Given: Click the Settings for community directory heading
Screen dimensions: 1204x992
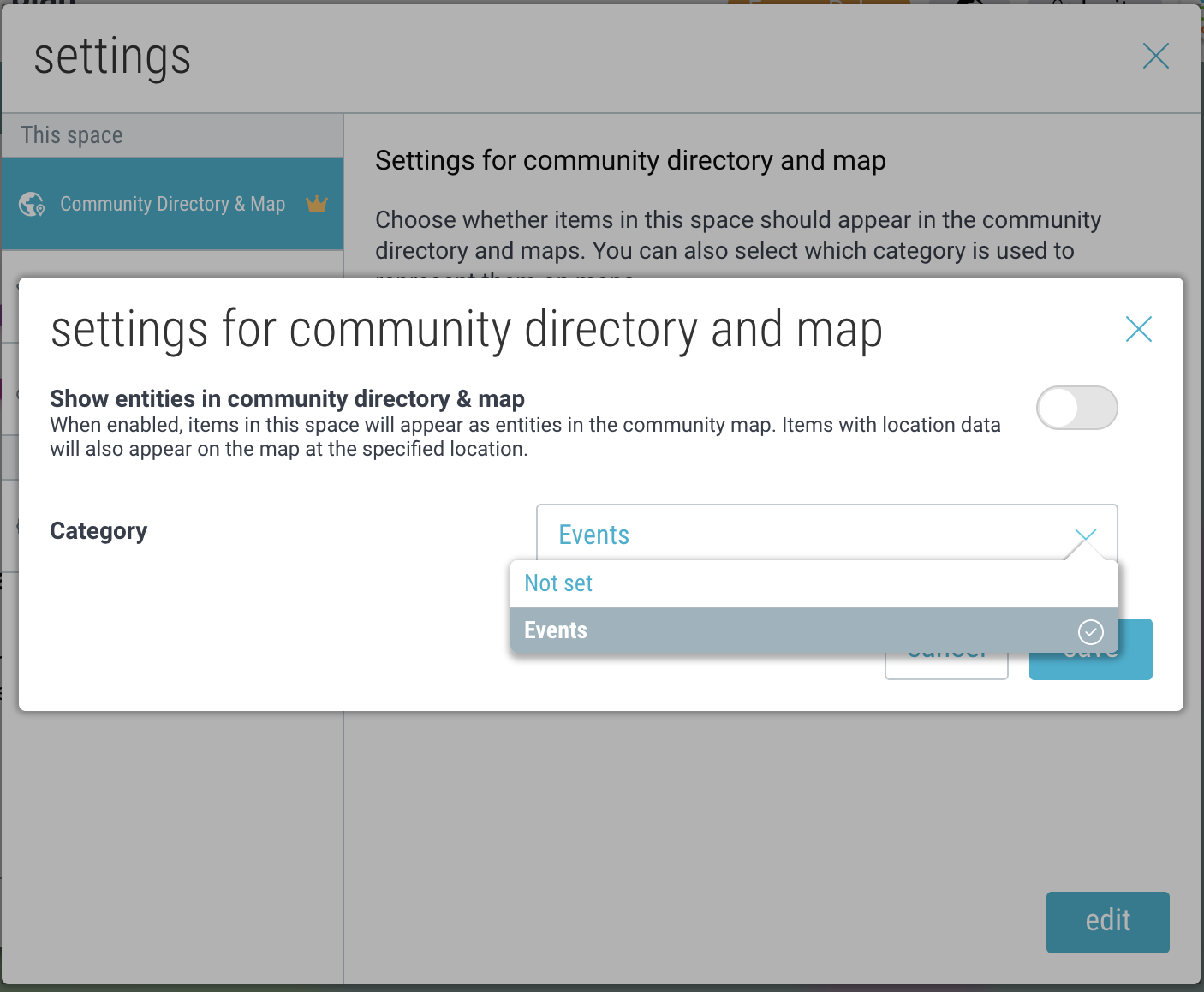Looking at the screenshot, I should coord(630,161).
